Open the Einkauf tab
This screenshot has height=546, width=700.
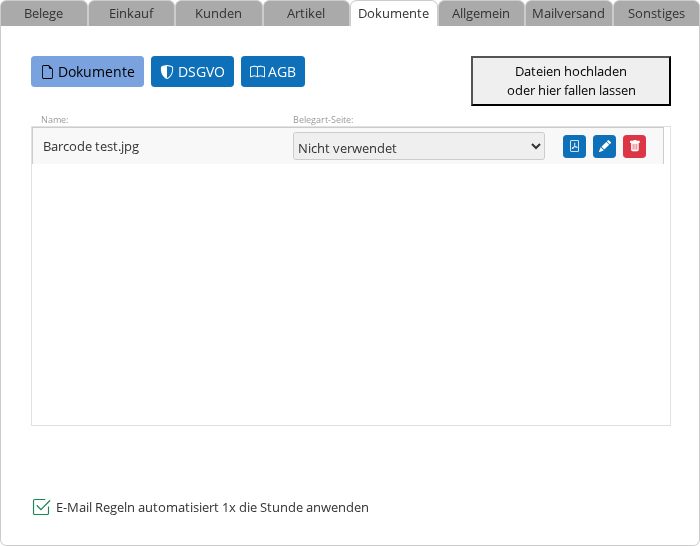point(131,14)
